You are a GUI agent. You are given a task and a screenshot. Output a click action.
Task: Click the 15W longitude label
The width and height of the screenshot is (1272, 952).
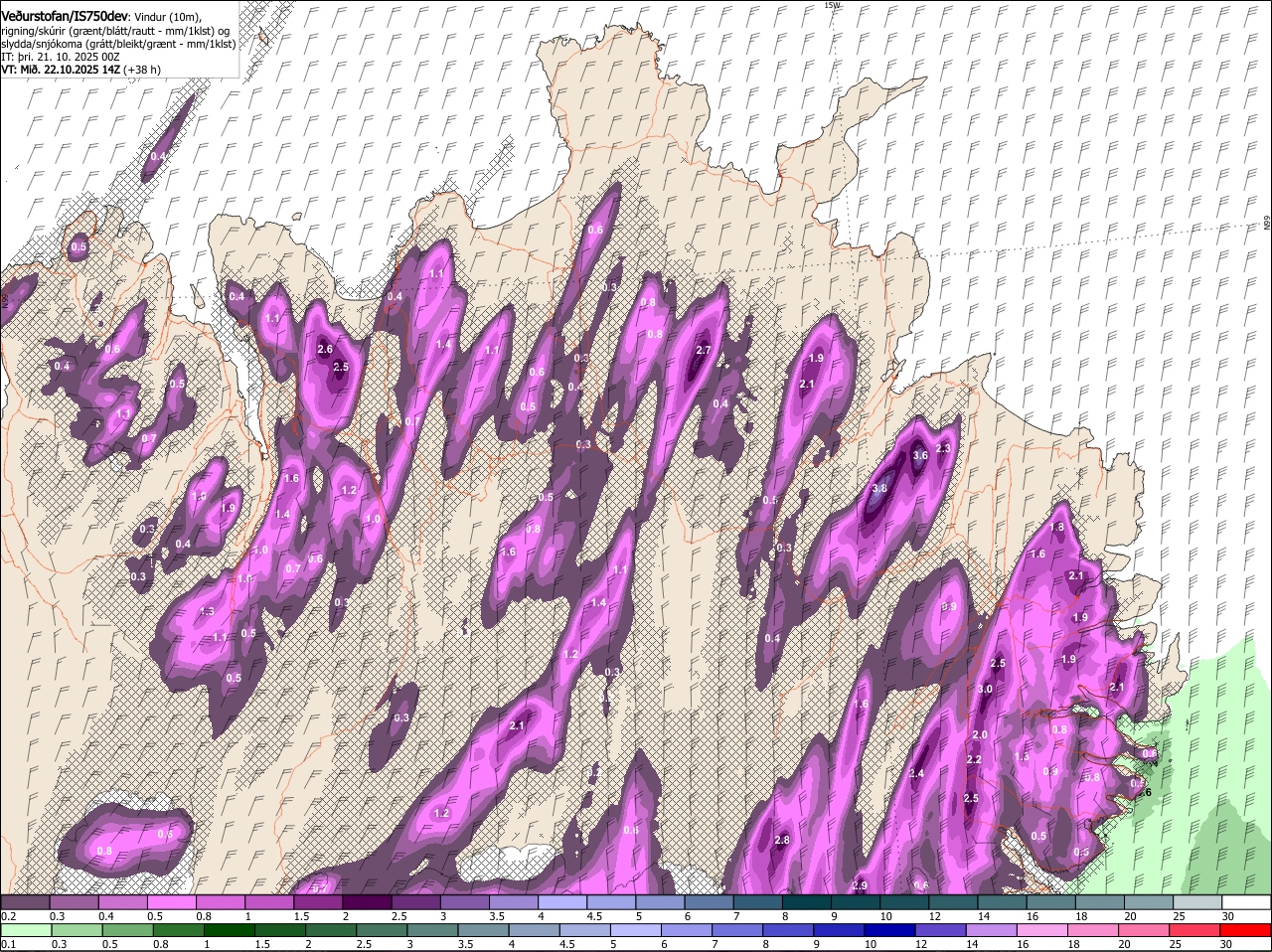tap(833, 5)
